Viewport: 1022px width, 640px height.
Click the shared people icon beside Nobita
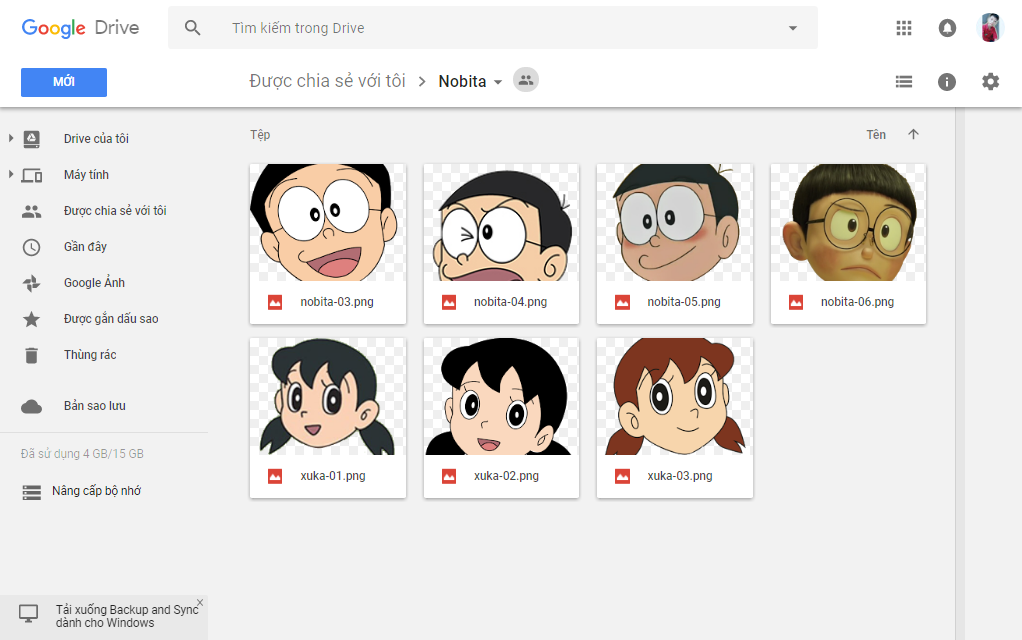[525, 80]
